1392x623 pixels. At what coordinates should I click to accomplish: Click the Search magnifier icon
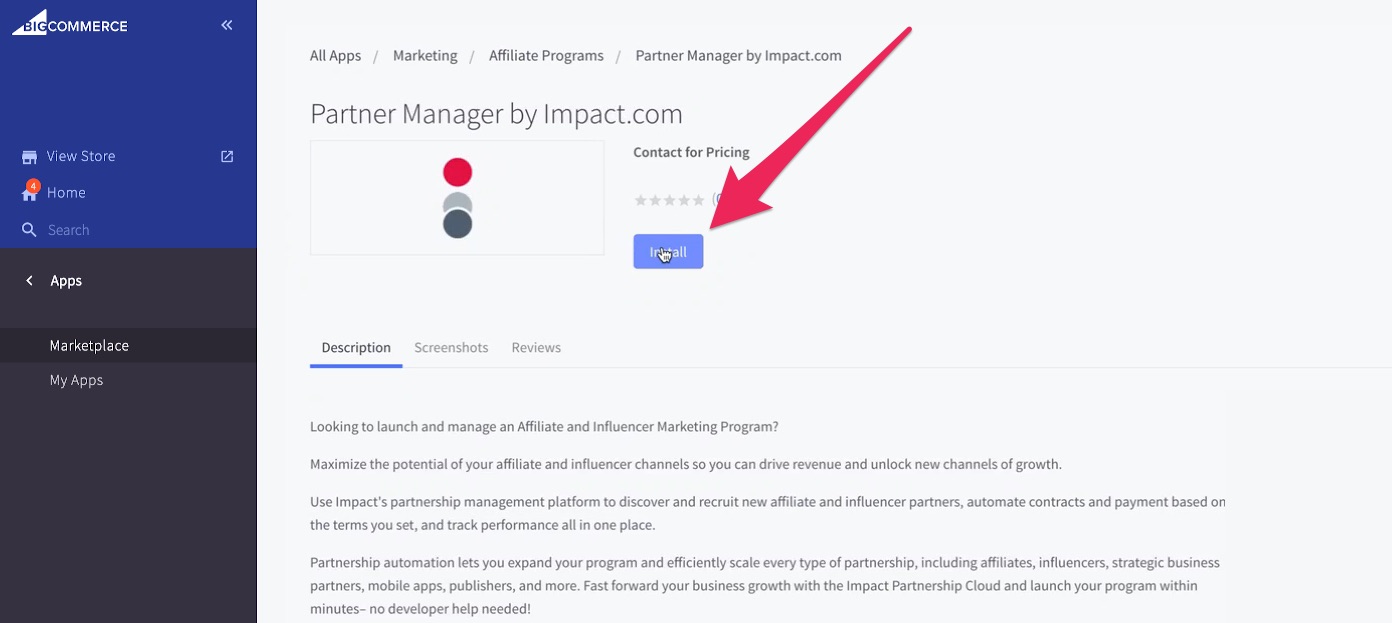tap(29, 230)
